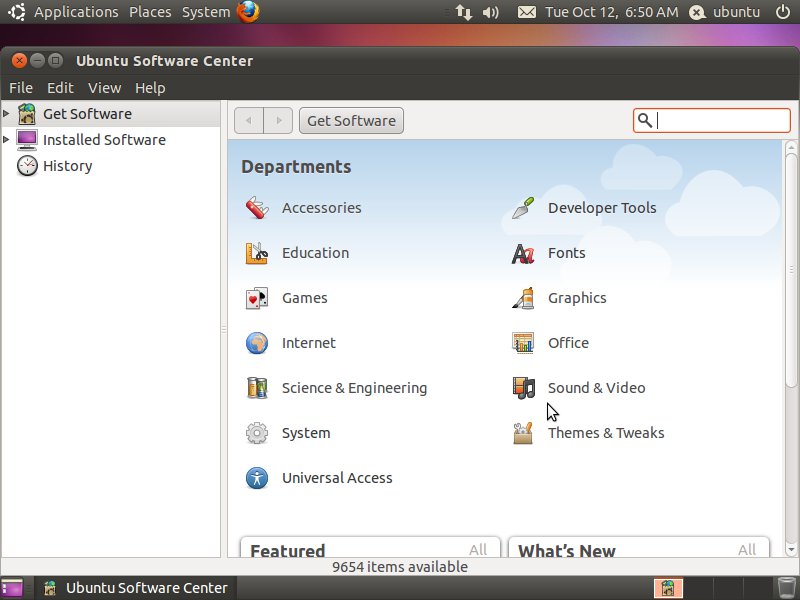
Task: Select Ubuntu Software Center in the taskbar
Action: click(x=136, y=588)
